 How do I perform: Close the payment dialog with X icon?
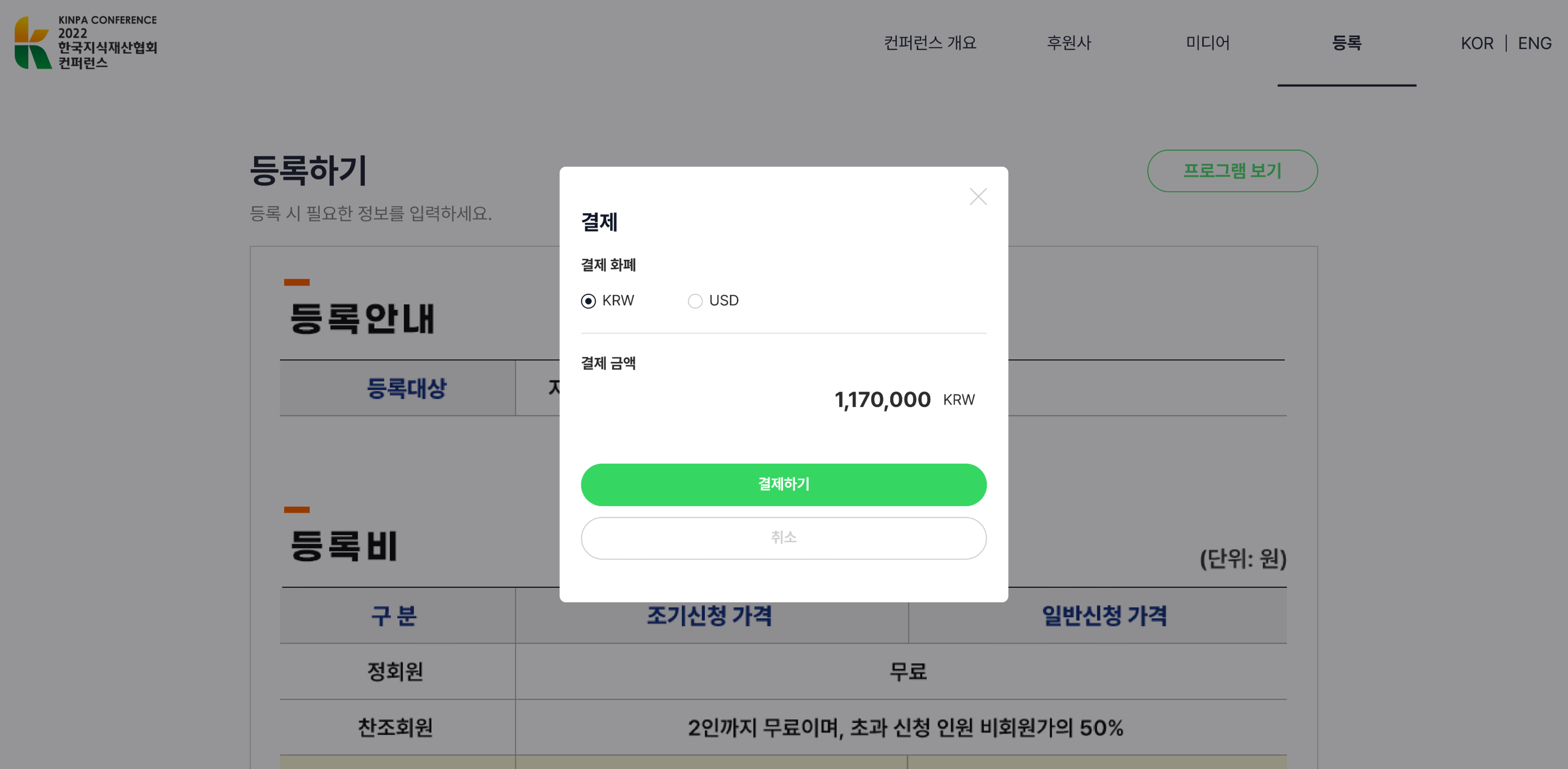[x=978, y=197]
